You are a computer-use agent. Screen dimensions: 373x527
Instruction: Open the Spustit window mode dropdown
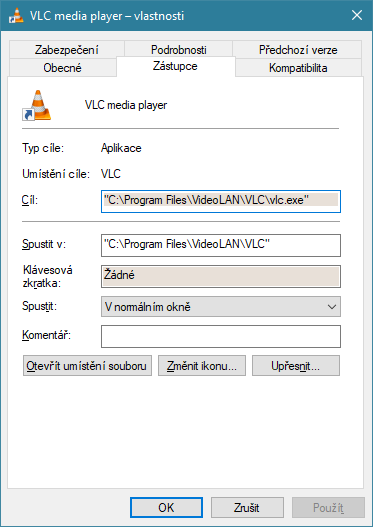tap(221, 307)
